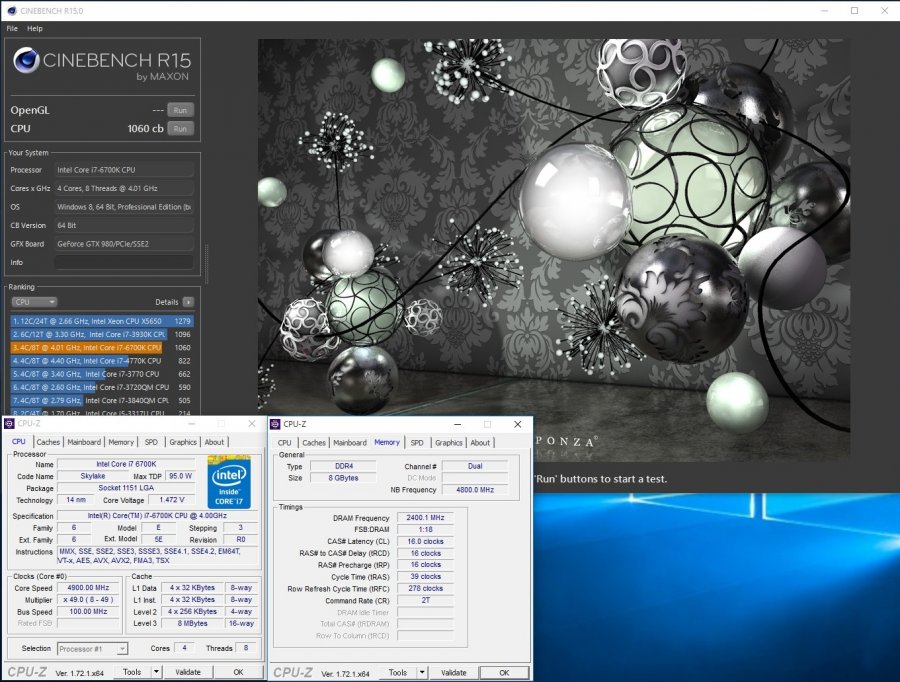Switch to Memory tab in left CPU-Z

click(x=121, y=442)
